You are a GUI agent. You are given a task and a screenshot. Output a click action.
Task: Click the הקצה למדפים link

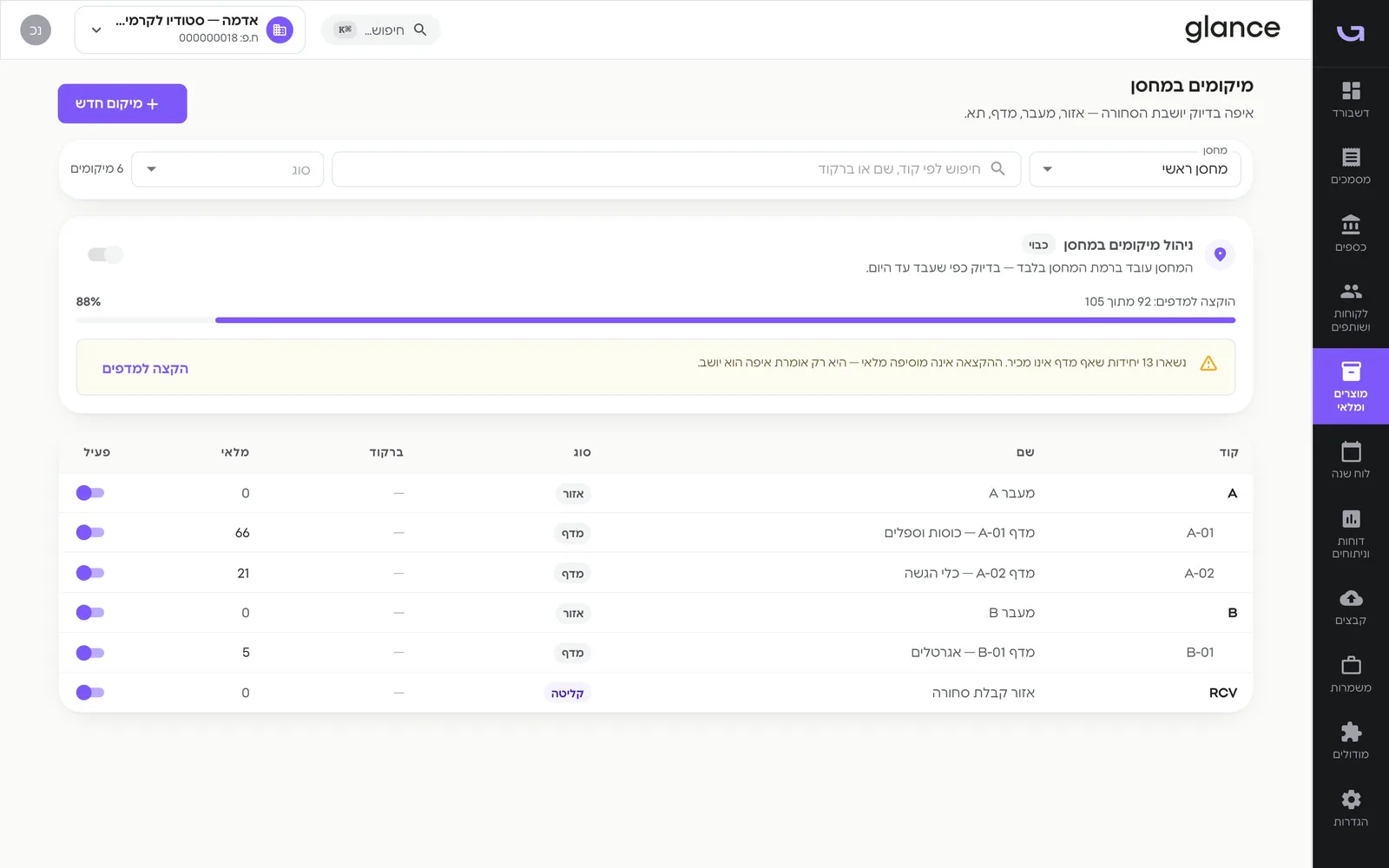tap(145, 368)
